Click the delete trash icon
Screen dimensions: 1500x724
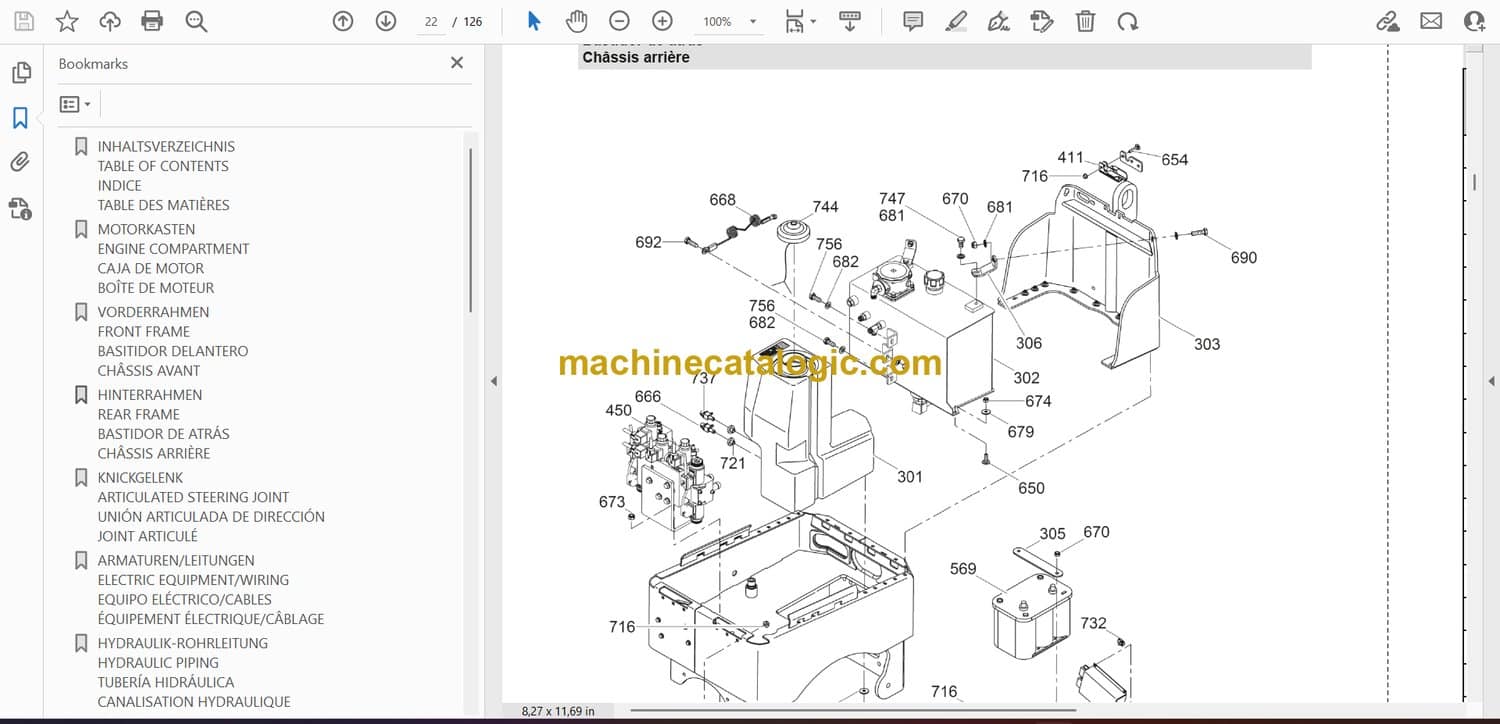tap(1085, 21)
